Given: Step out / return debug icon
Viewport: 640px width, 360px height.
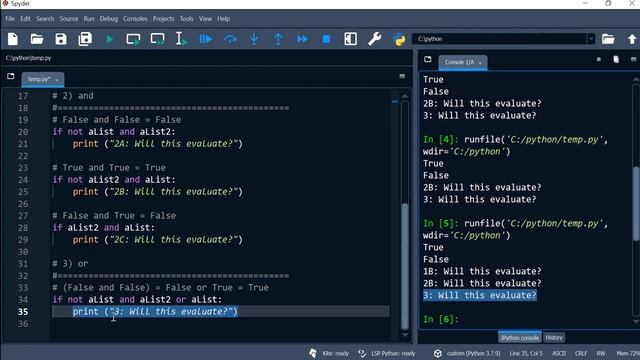Looking at the screenshot, I should pos(278,39).
